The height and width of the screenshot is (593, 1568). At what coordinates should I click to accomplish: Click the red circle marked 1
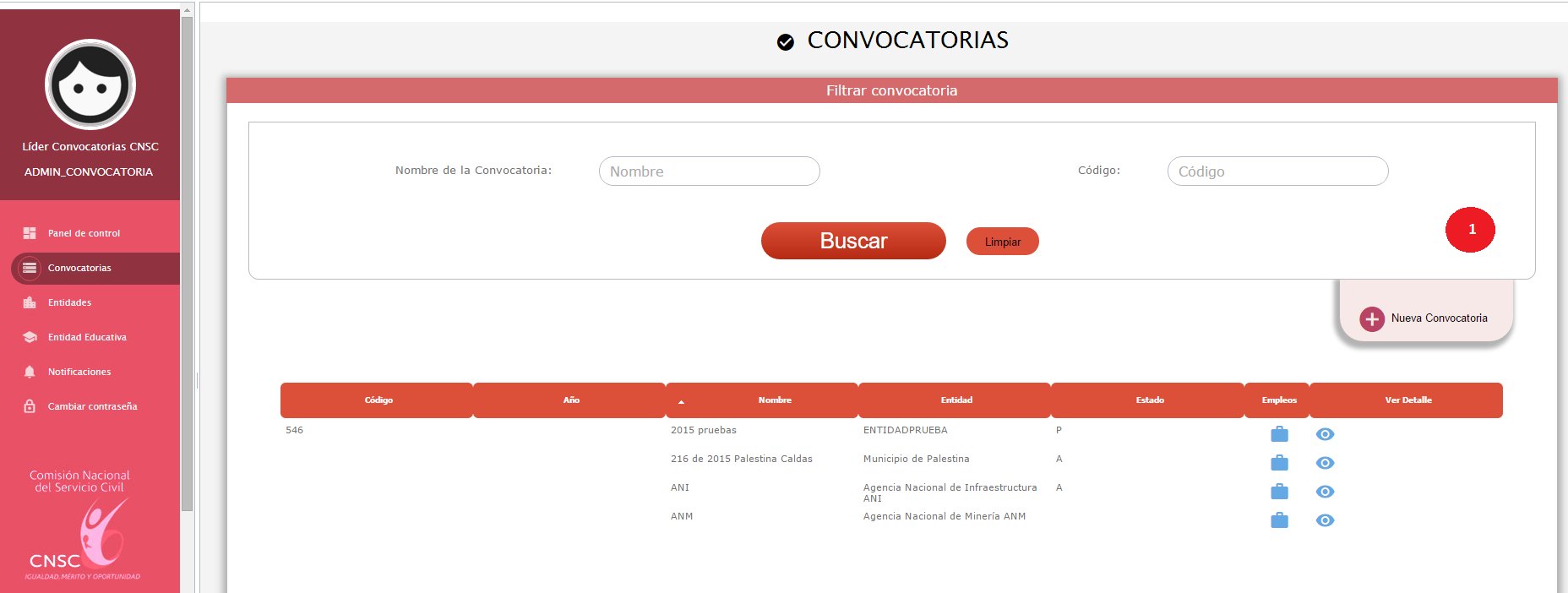click(1470, 230)
